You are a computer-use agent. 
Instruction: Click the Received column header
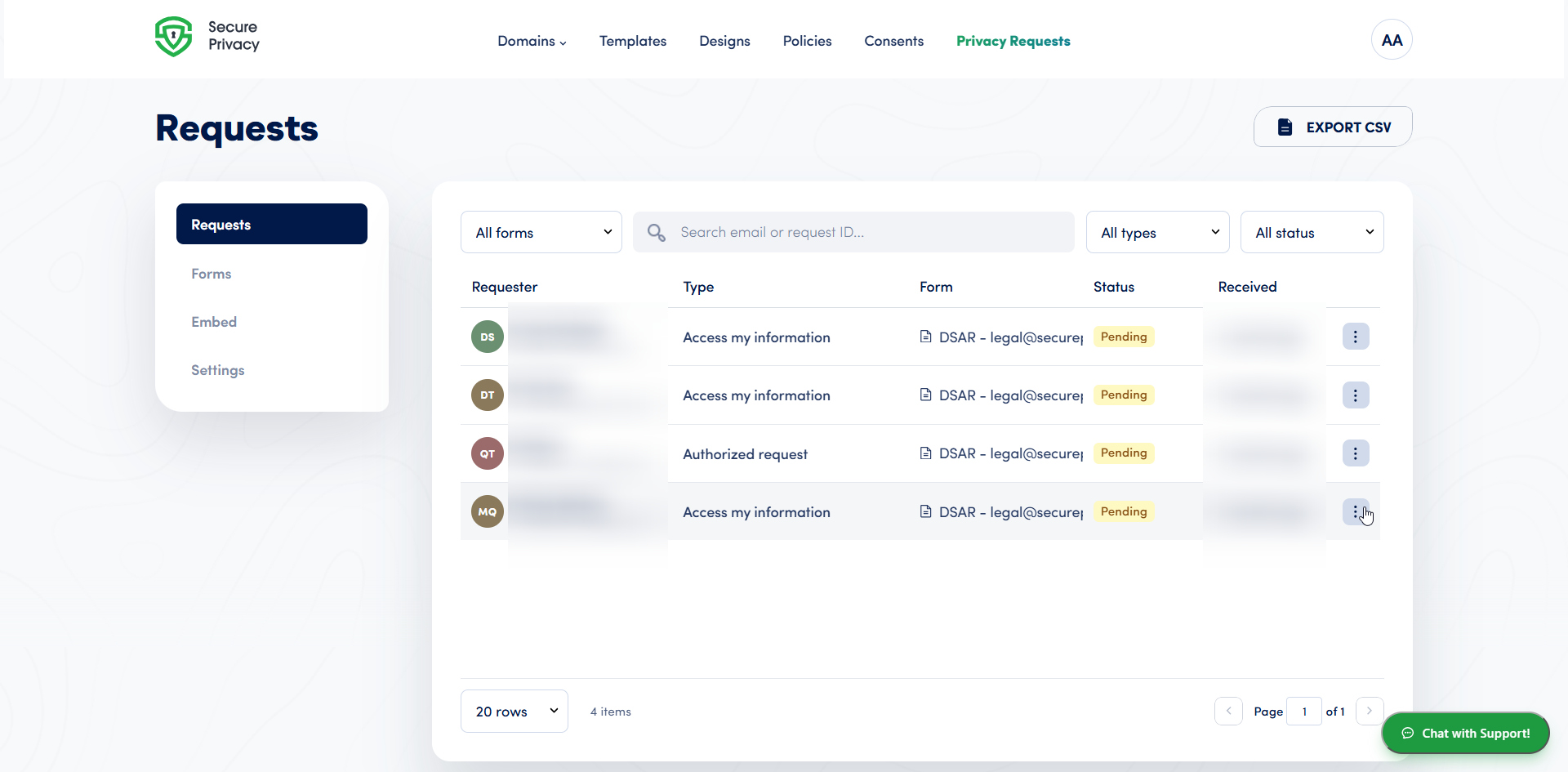1247,287
